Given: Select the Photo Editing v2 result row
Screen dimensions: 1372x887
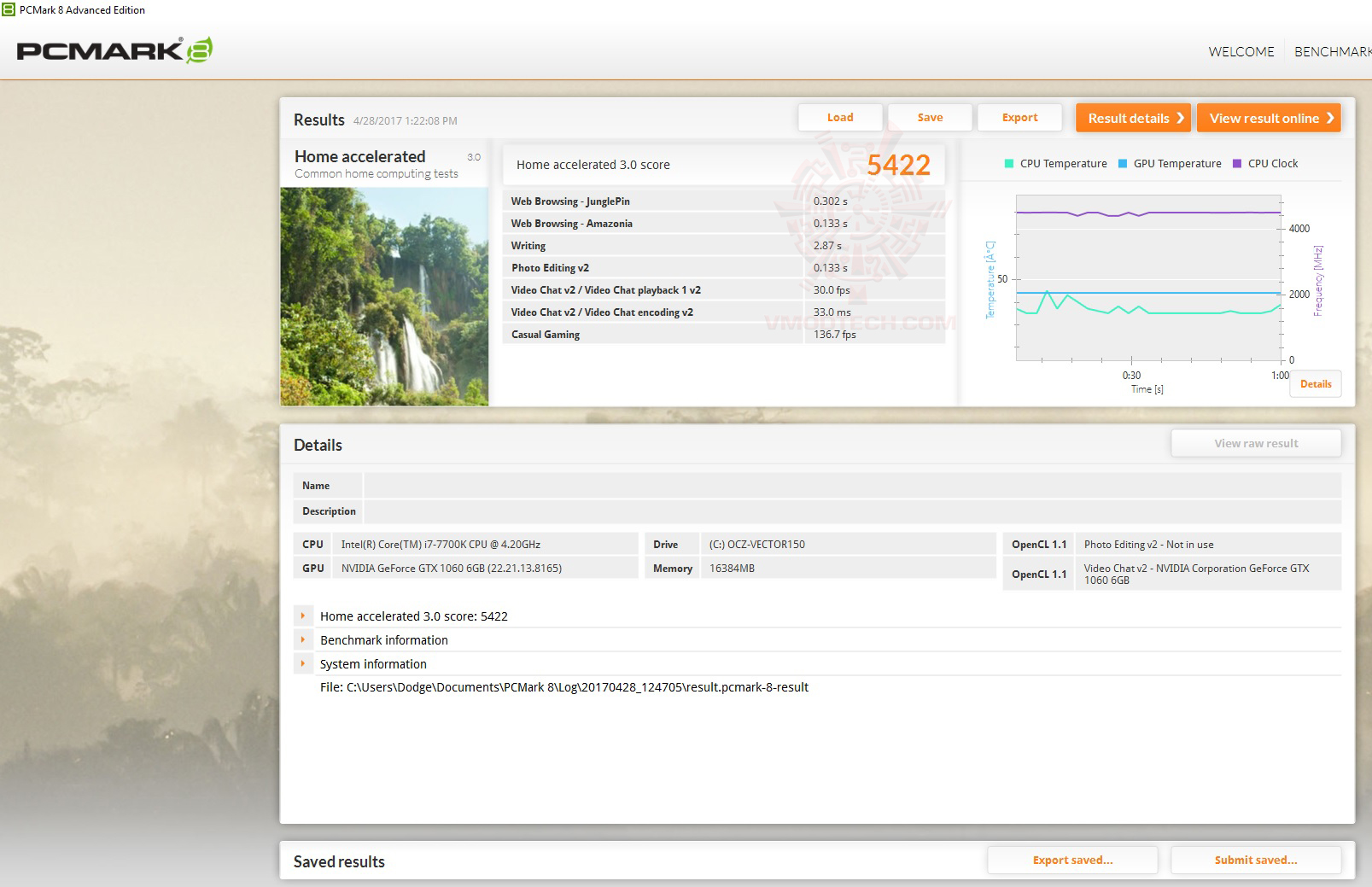Looking at the screenshot, I should coord(724,268).
